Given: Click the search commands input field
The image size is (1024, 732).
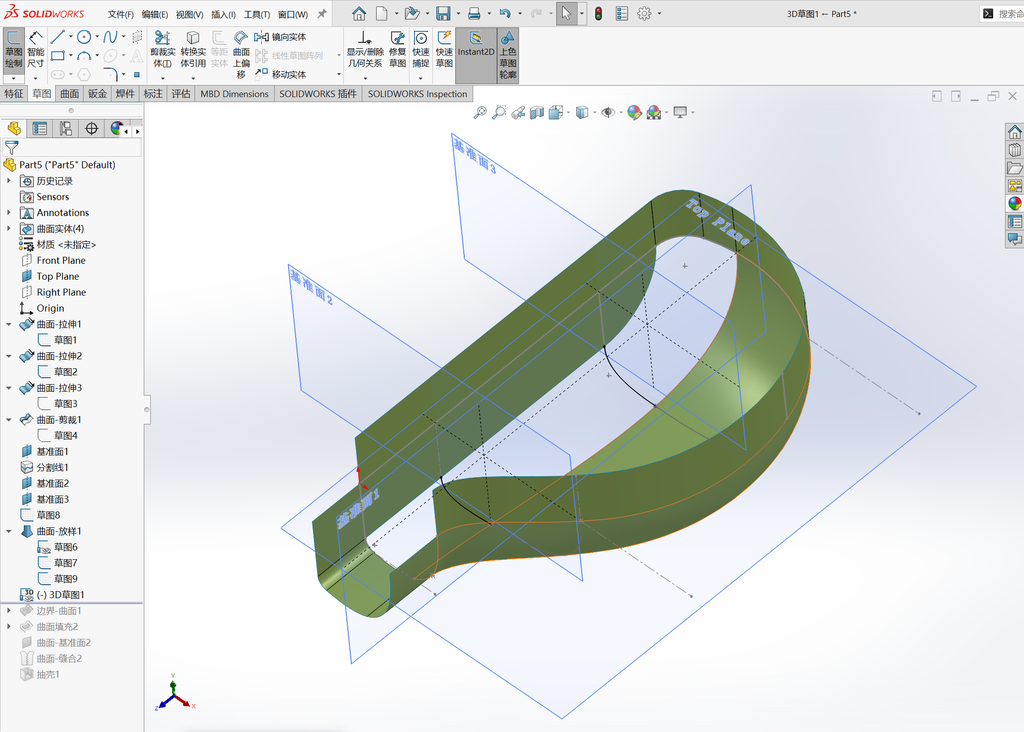Looking at the screenshot, I should (1010, 13).
